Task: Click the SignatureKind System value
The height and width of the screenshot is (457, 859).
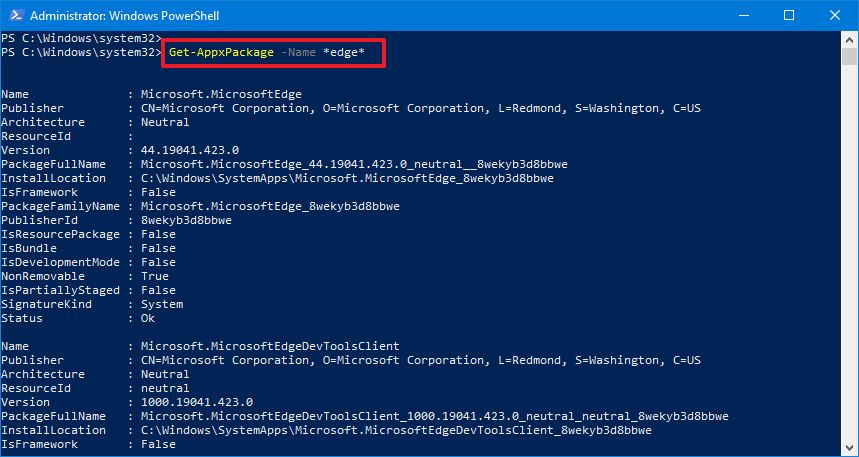Action: tap(162, 304)
